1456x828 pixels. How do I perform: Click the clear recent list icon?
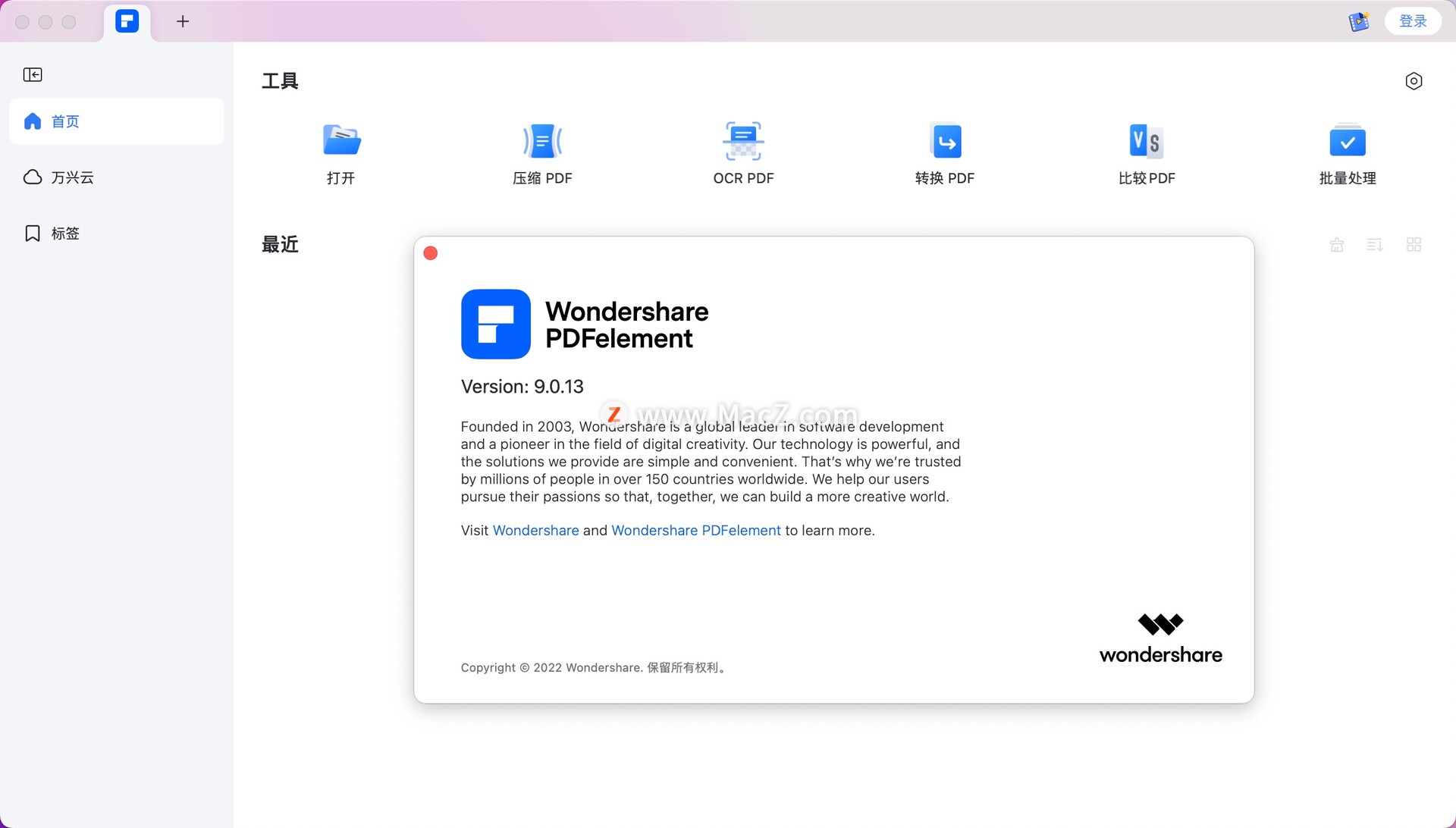[x=1337, y=245]
